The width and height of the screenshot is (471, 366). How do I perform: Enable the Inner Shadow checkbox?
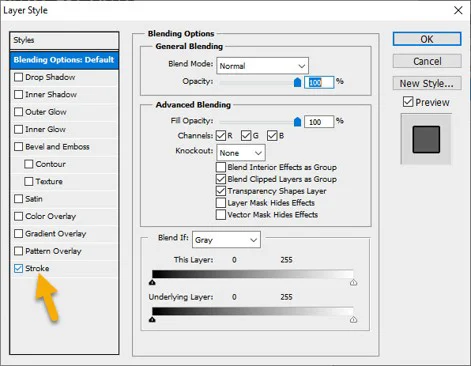[x=18, y=95]
